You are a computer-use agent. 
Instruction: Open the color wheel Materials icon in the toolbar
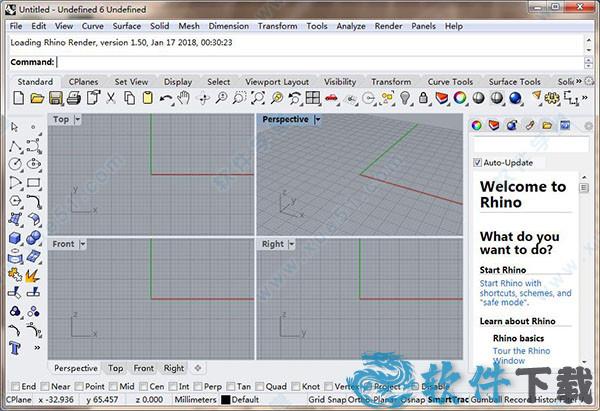460,98
